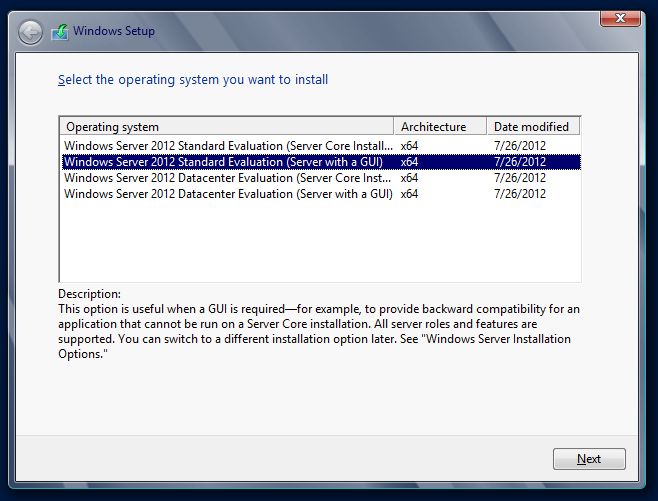Select Standard Evaluation (Server Core Installation) entry
This screenshot has width=658, height=501.
point(228,146)
